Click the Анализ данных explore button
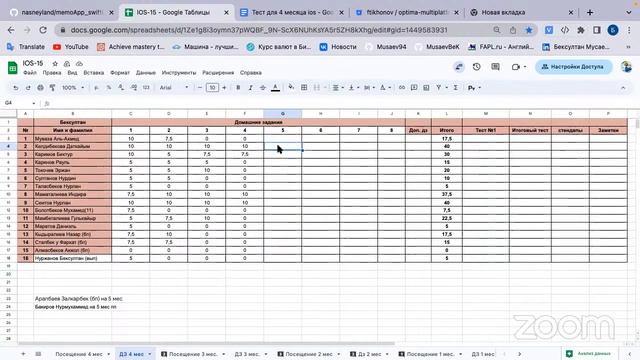Screen dimensions: 640x360 pyautogui.click(x=589, y=353)
